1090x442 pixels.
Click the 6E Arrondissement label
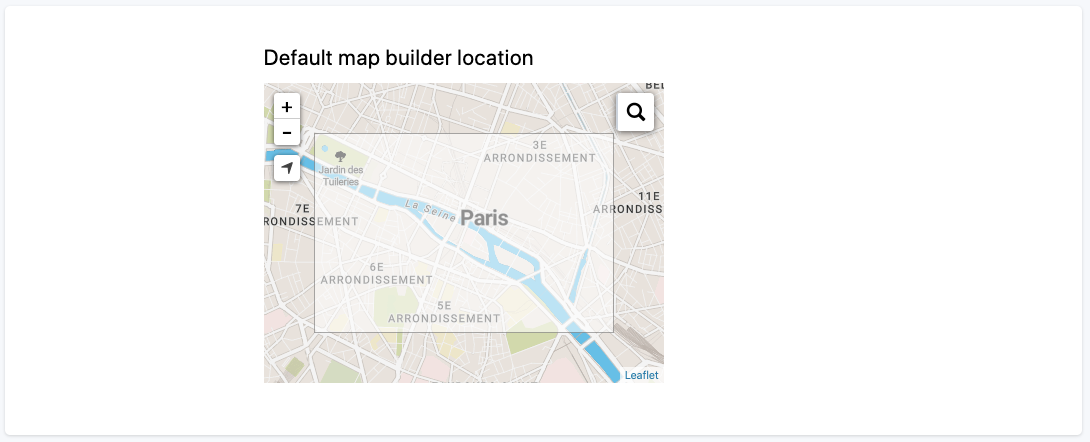377,273
